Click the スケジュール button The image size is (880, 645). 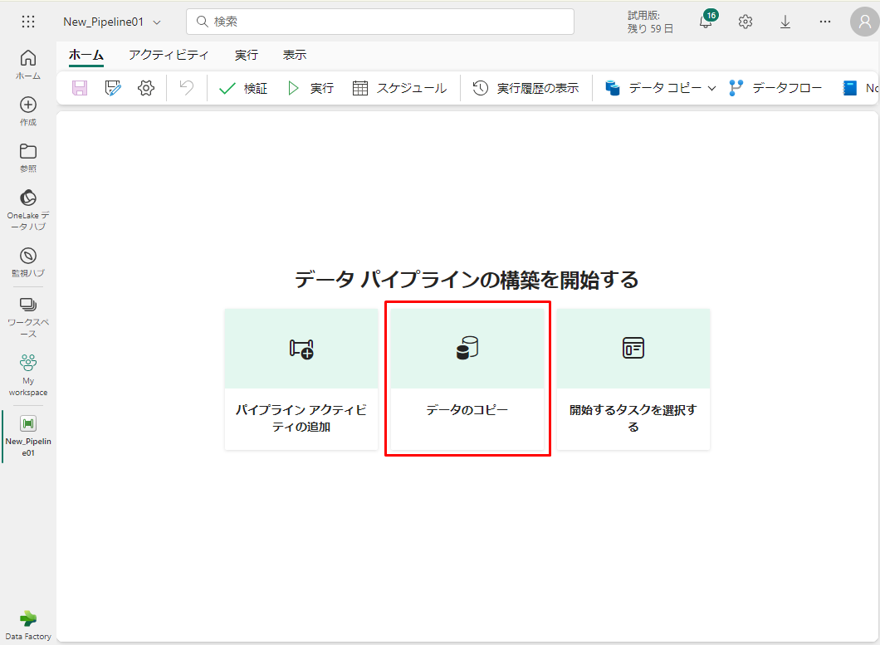400,88
